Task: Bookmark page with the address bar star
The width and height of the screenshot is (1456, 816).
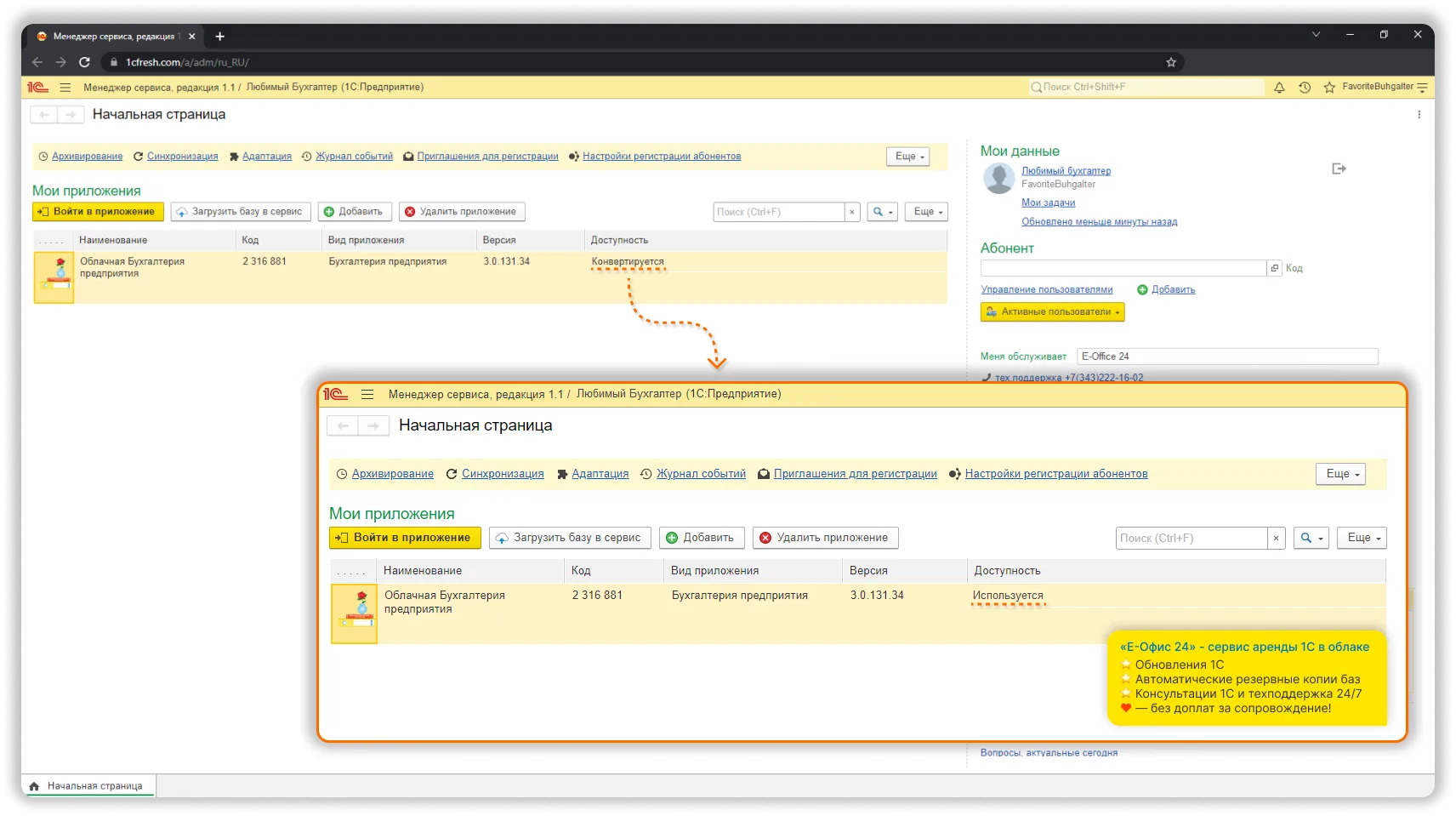Action: tap(1171, 62)
